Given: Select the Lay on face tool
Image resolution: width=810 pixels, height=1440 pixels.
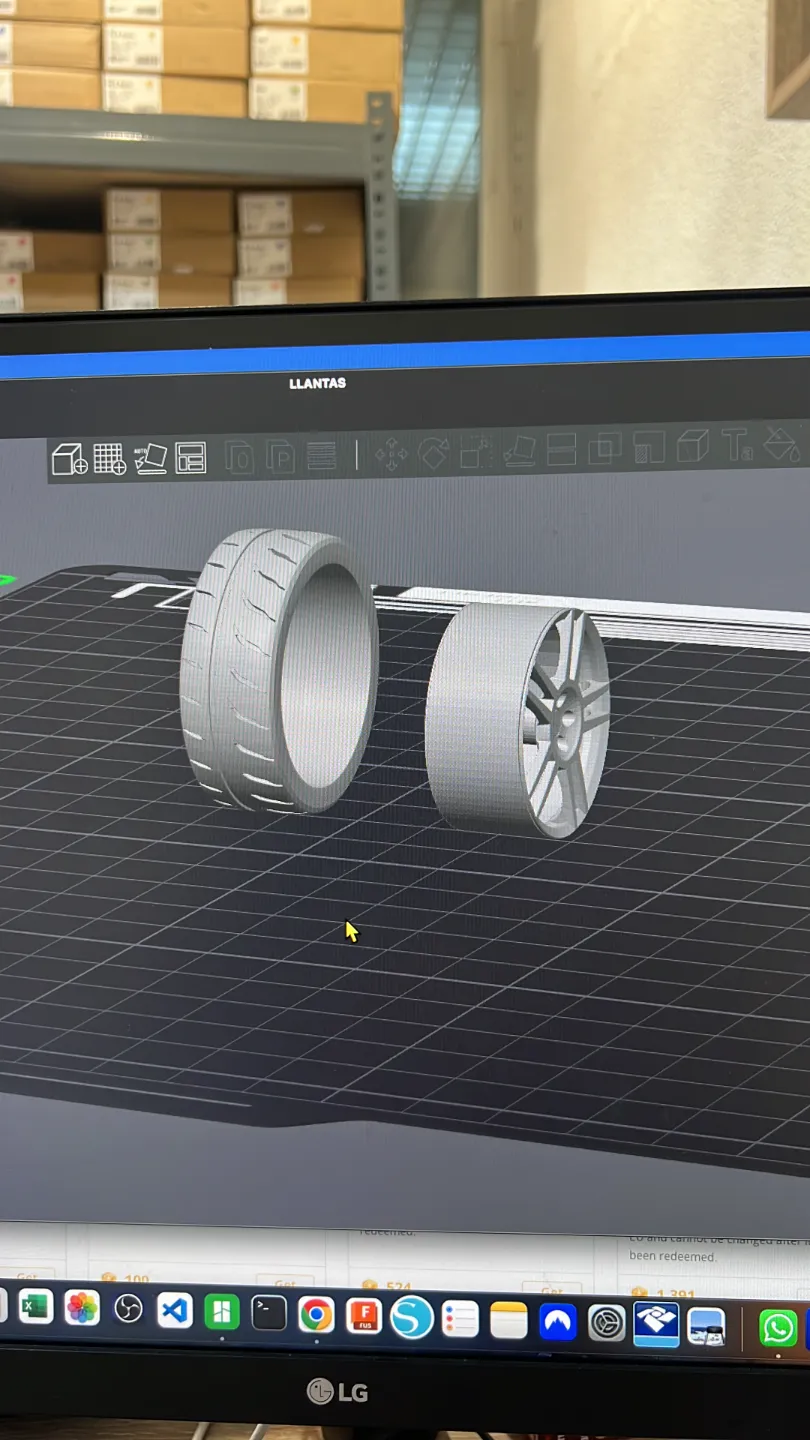Looking at the screenshot, I should (519, 451).
